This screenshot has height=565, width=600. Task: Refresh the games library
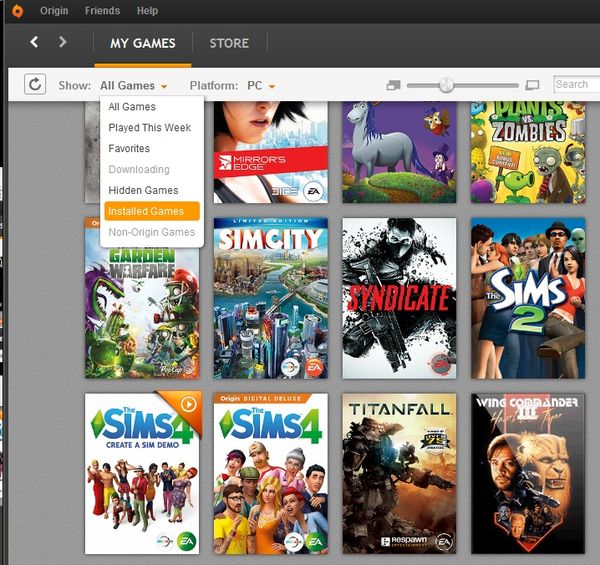pyautogui.click(x=35, y=84)
